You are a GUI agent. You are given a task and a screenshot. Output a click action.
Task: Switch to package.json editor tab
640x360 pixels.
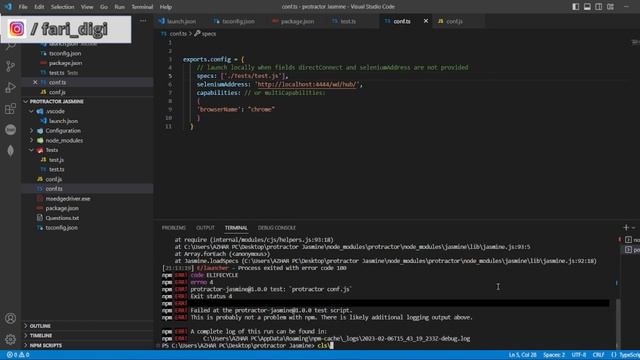coord(297,21)
